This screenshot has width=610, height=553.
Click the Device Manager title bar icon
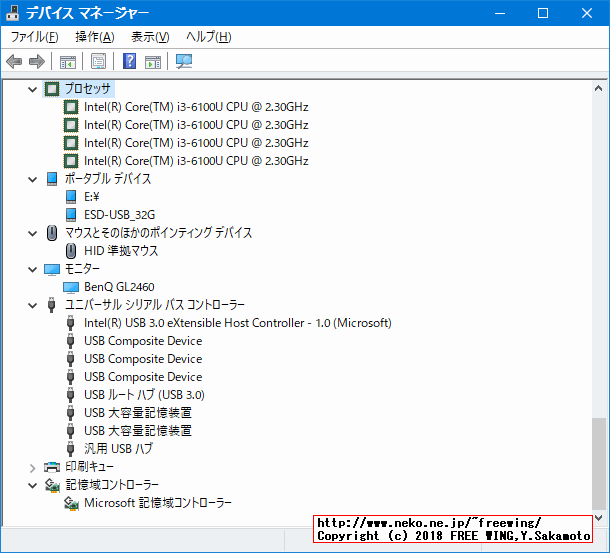click(x=13, y=13)
